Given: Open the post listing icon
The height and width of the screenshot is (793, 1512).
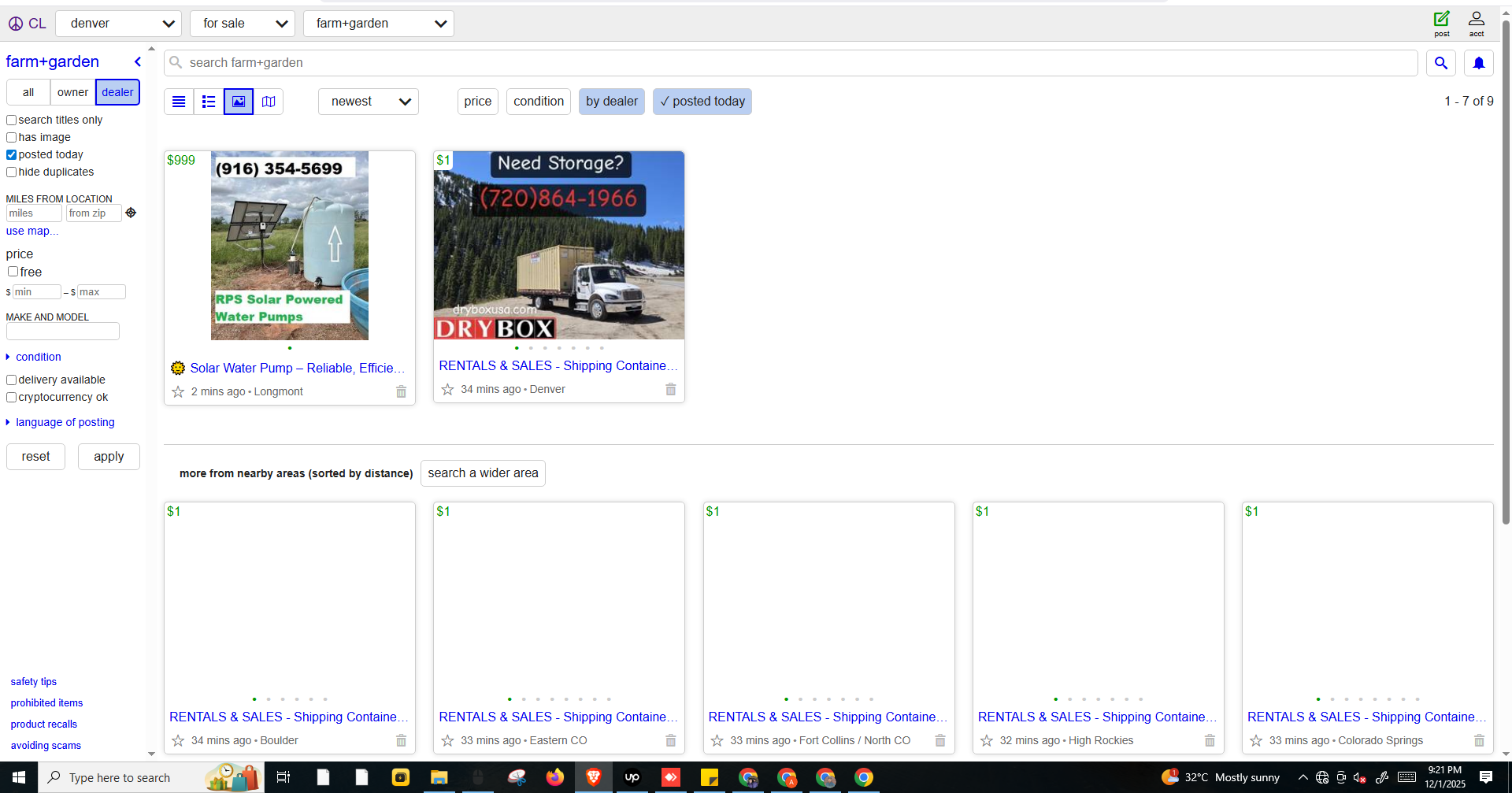Looking at the screenshot, I should [1442, 23].
